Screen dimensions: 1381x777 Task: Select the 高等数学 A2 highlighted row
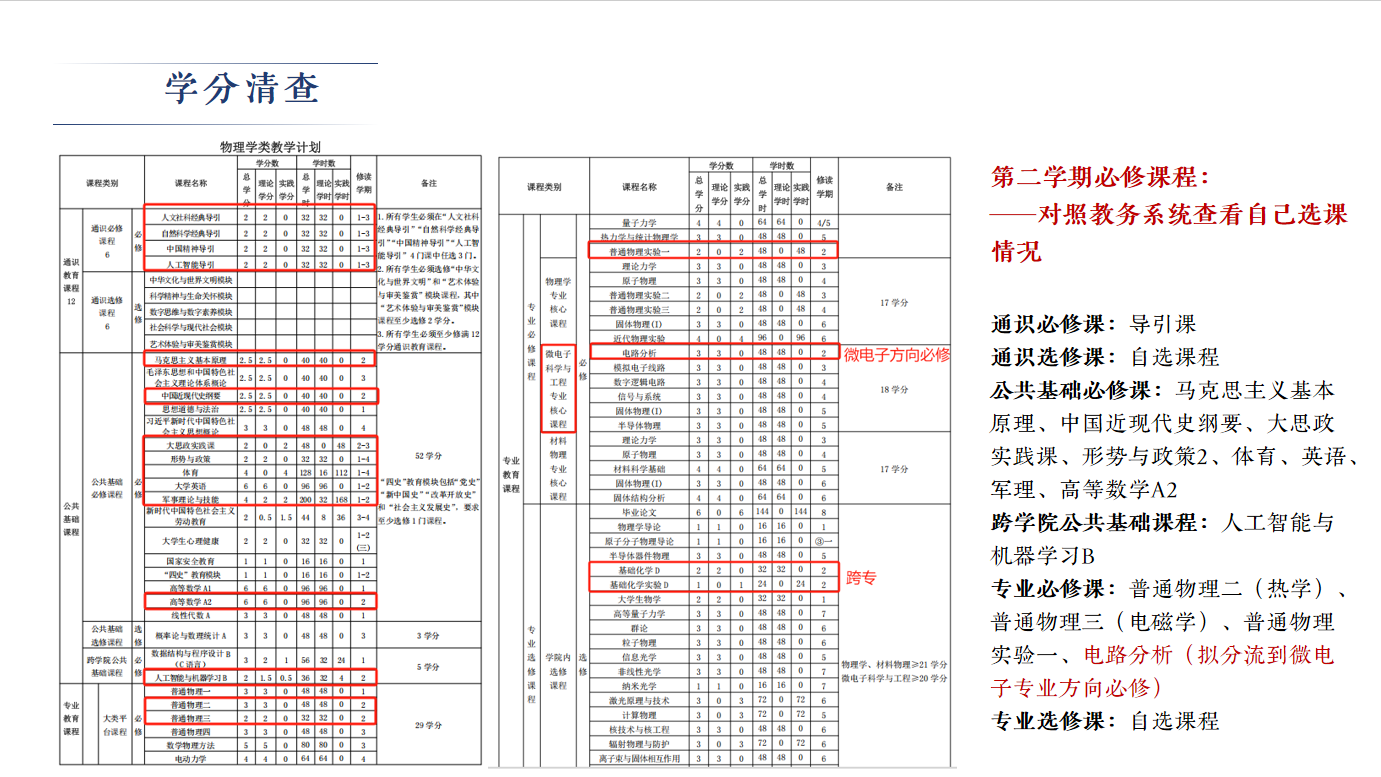click(x=190, y=602)
